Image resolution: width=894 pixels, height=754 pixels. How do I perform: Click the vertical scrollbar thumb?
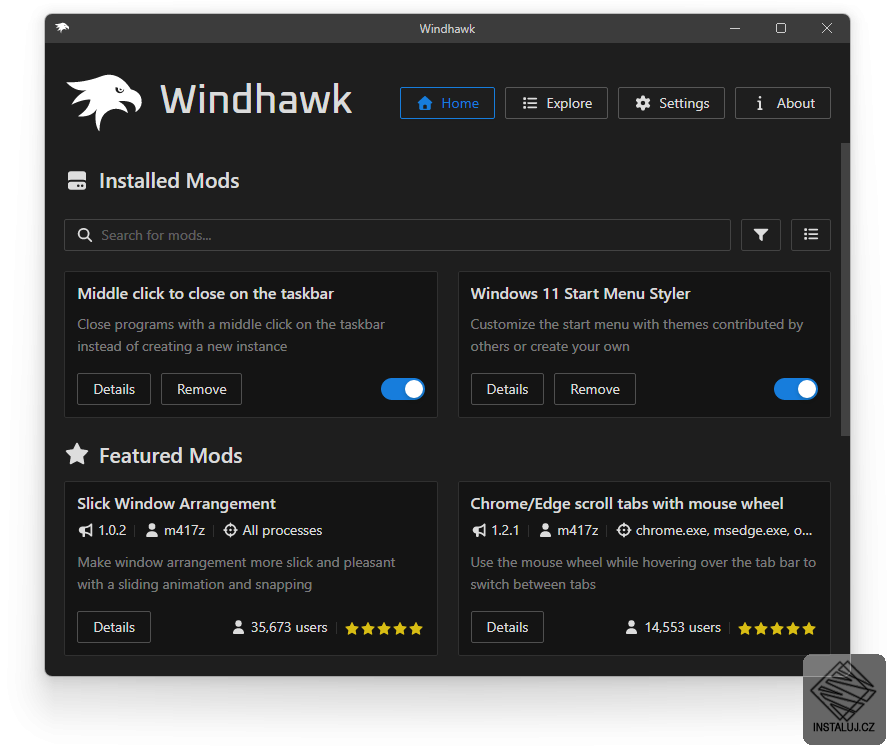click(845, 290)
